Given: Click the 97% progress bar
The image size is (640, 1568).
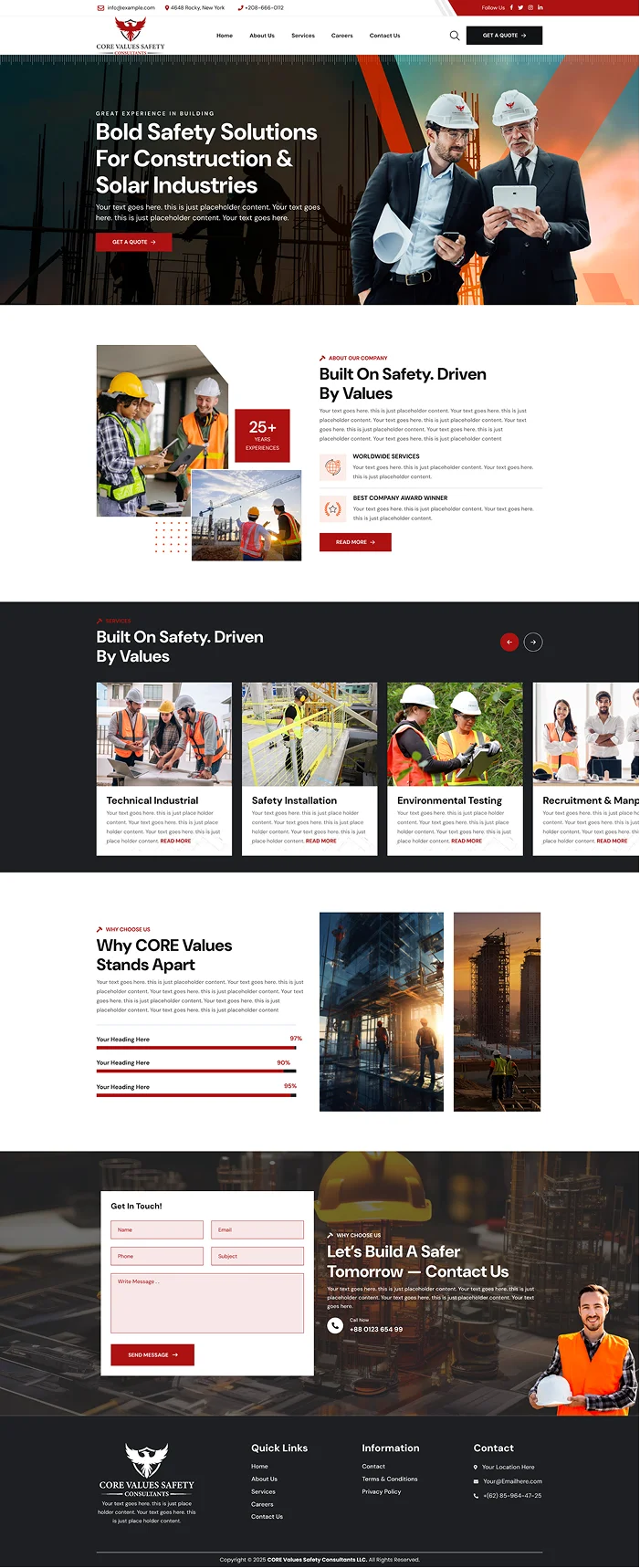Looking at the screenshot, I should 196,1048.
